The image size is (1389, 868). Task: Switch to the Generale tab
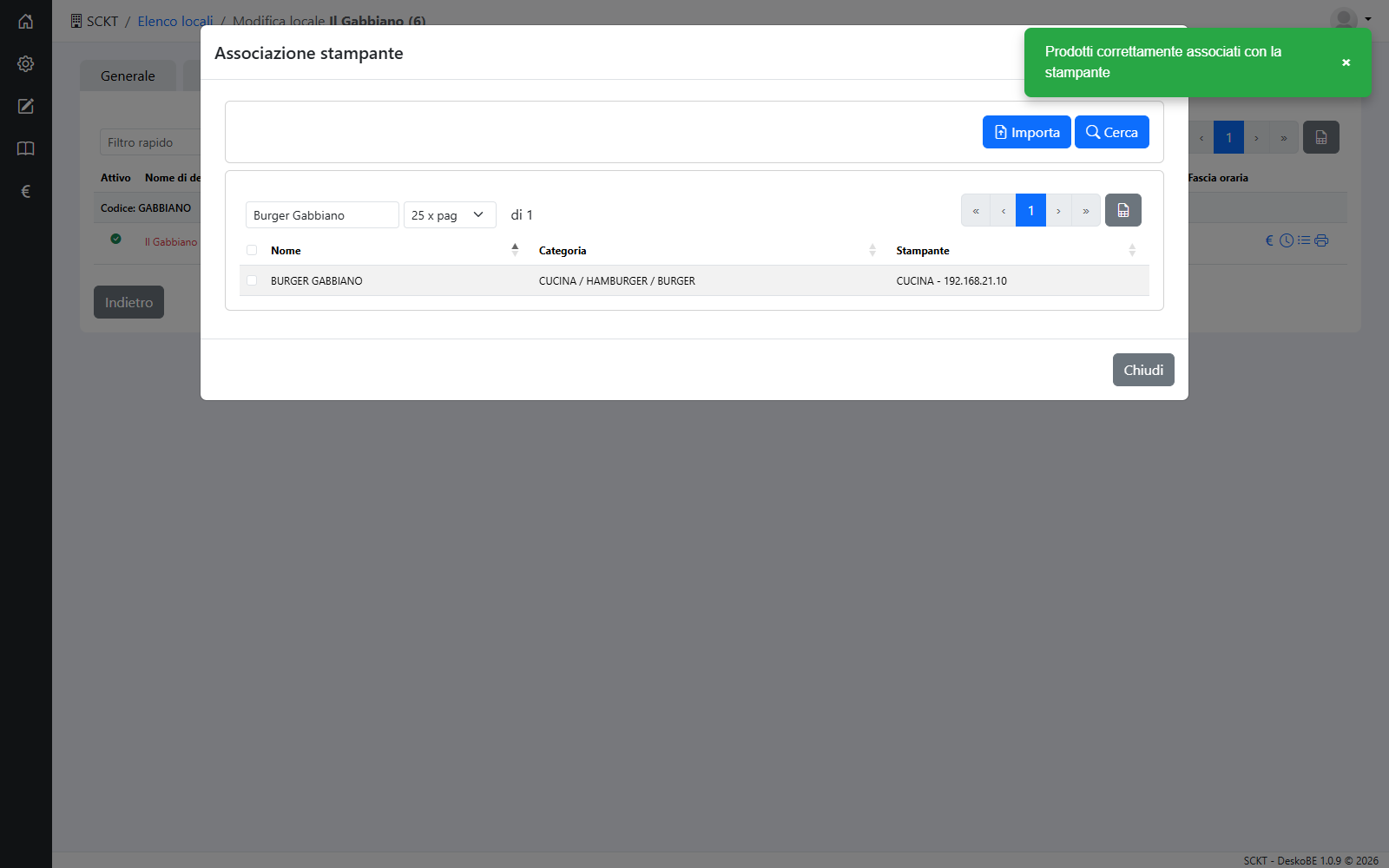128,76
